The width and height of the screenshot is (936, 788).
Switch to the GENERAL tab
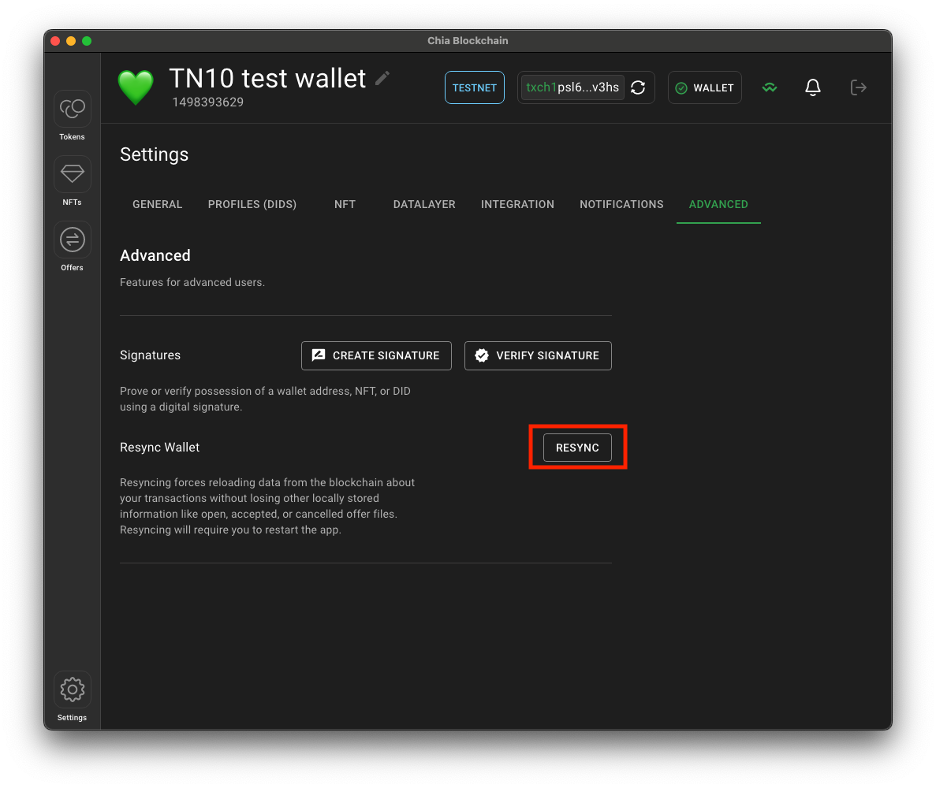tap(157, 204)
